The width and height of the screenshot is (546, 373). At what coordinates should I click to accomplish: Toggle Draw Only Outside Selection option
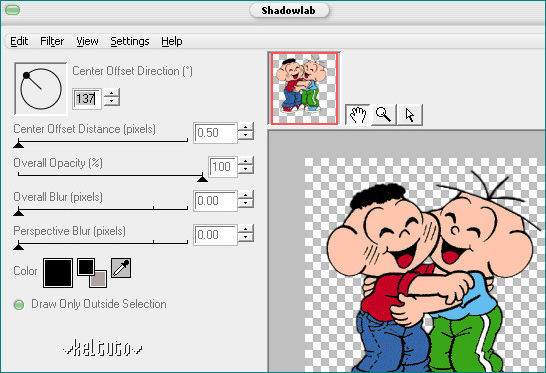click(19, 305)
